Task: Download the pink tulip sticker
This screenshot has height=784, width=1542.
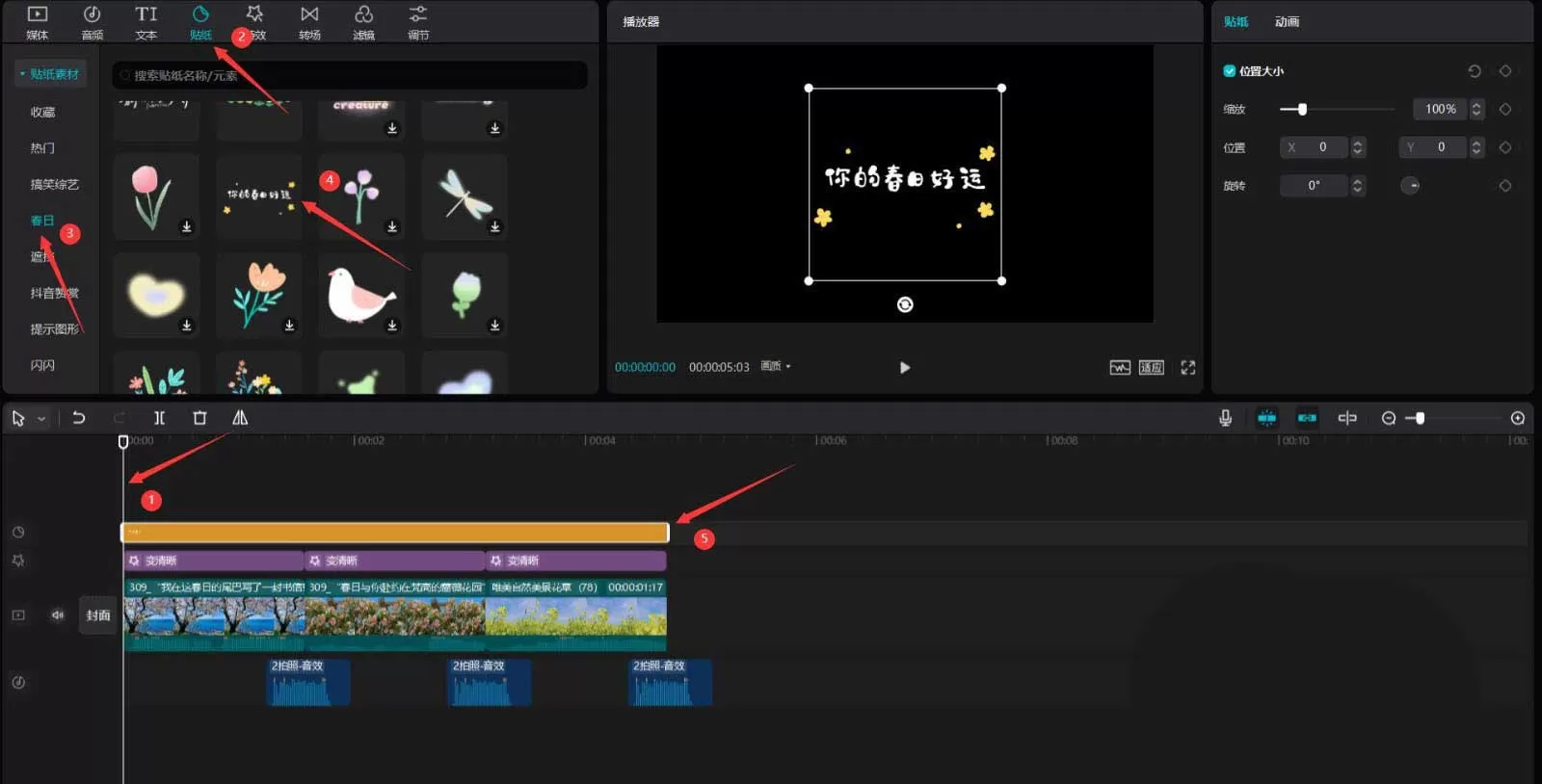Action: pyautogui.click(x=187, y=227)
